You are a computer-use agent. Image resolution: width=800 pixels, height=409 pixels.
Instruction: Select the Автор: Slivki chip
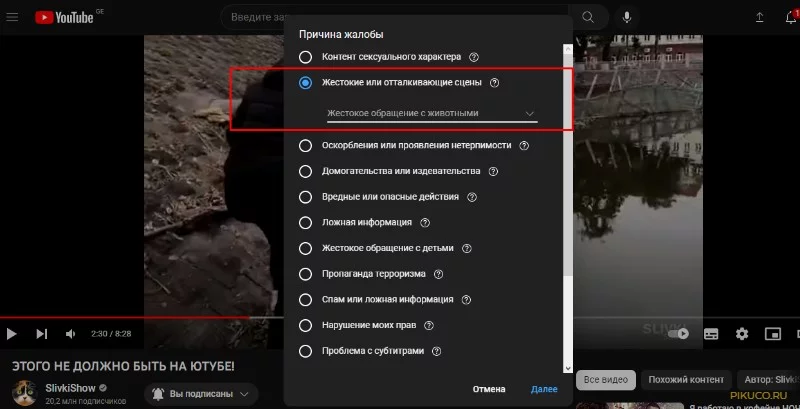[x=769, y=380]
